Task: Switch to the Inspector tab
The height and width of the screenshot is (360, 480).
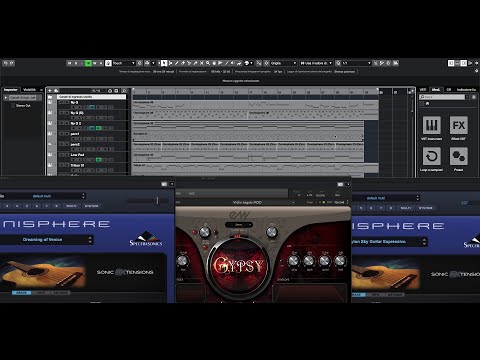Action: (x=11, y=90)
